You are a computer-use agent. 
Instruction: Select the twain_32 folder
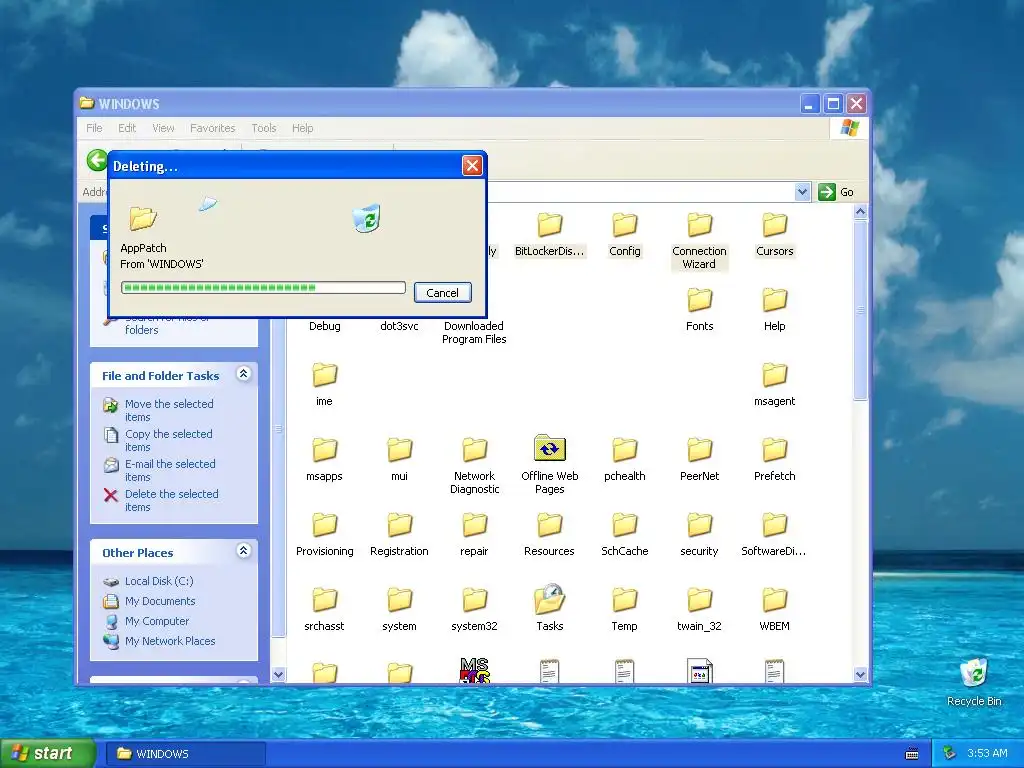pos(699,610)
